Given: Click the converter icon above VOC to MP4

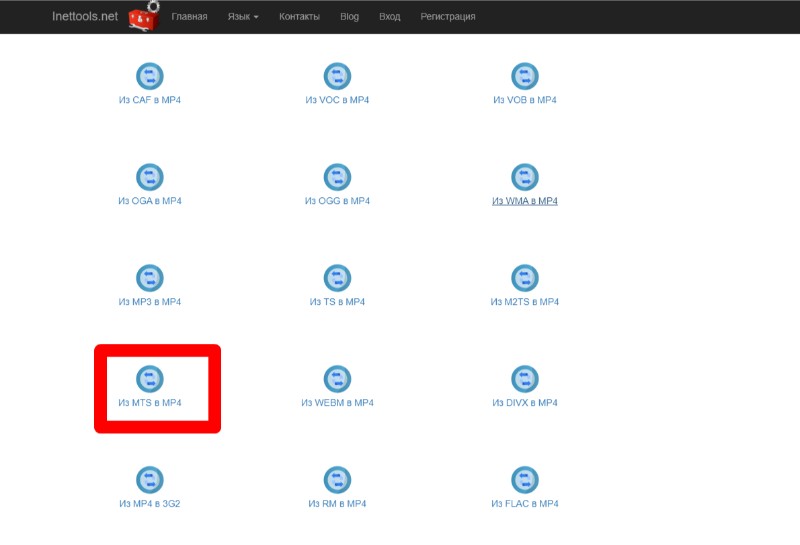Looking at the screenshot, I should (x=337, y=76).
